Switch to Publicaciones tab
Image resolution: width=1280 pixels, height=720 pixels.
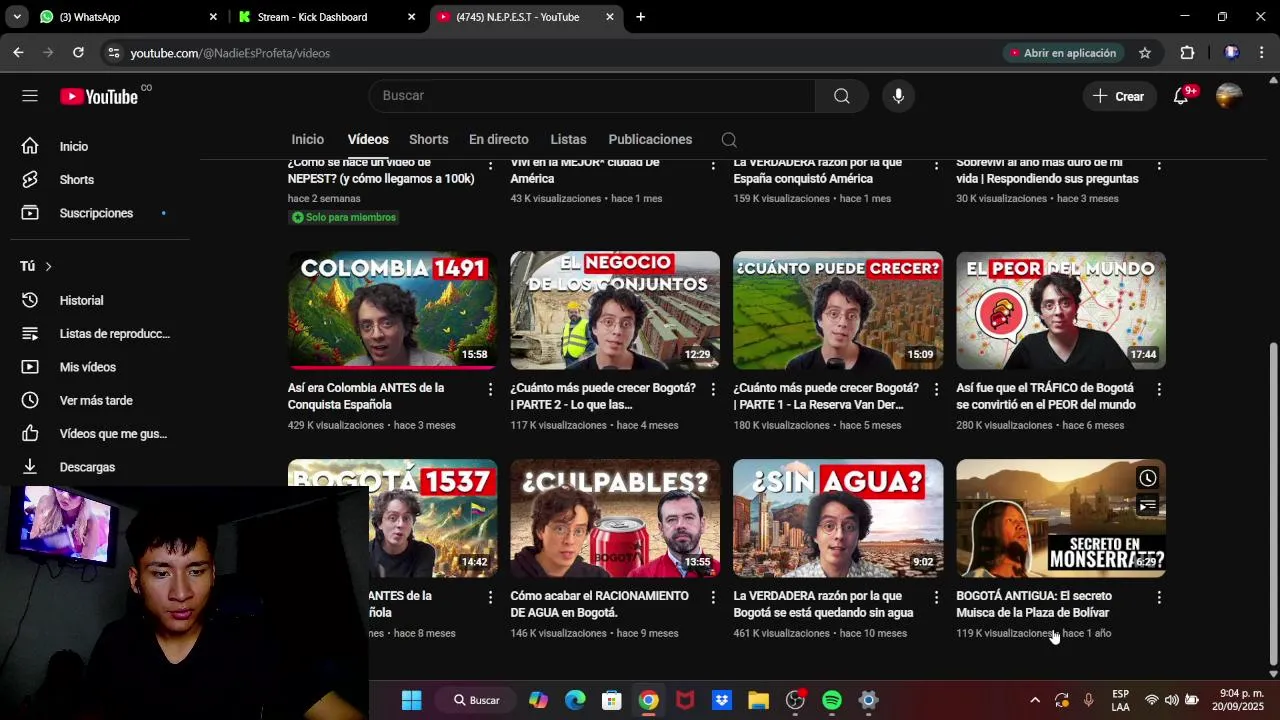(x=650, y=140)
